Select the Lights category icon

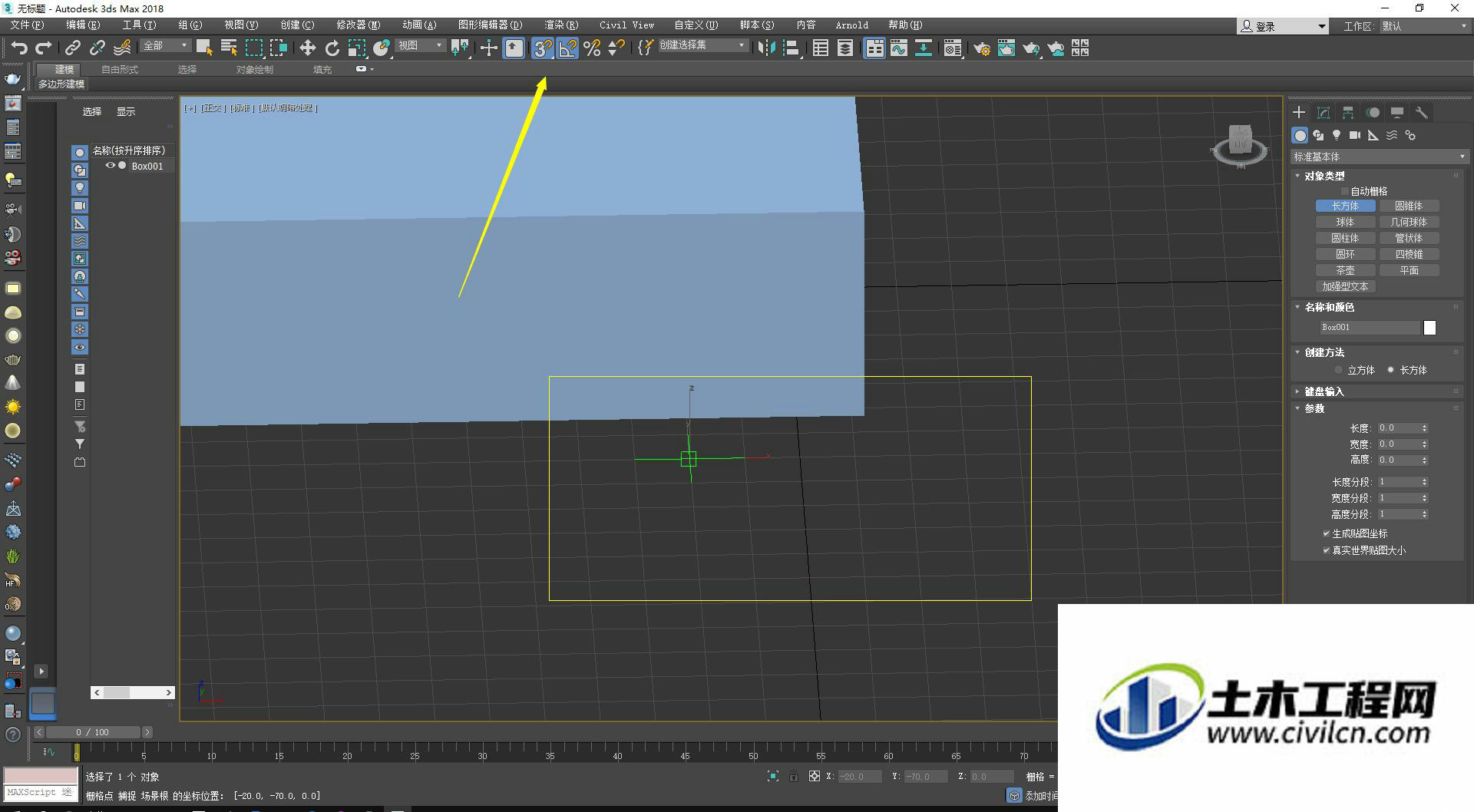pos(1337,135)
